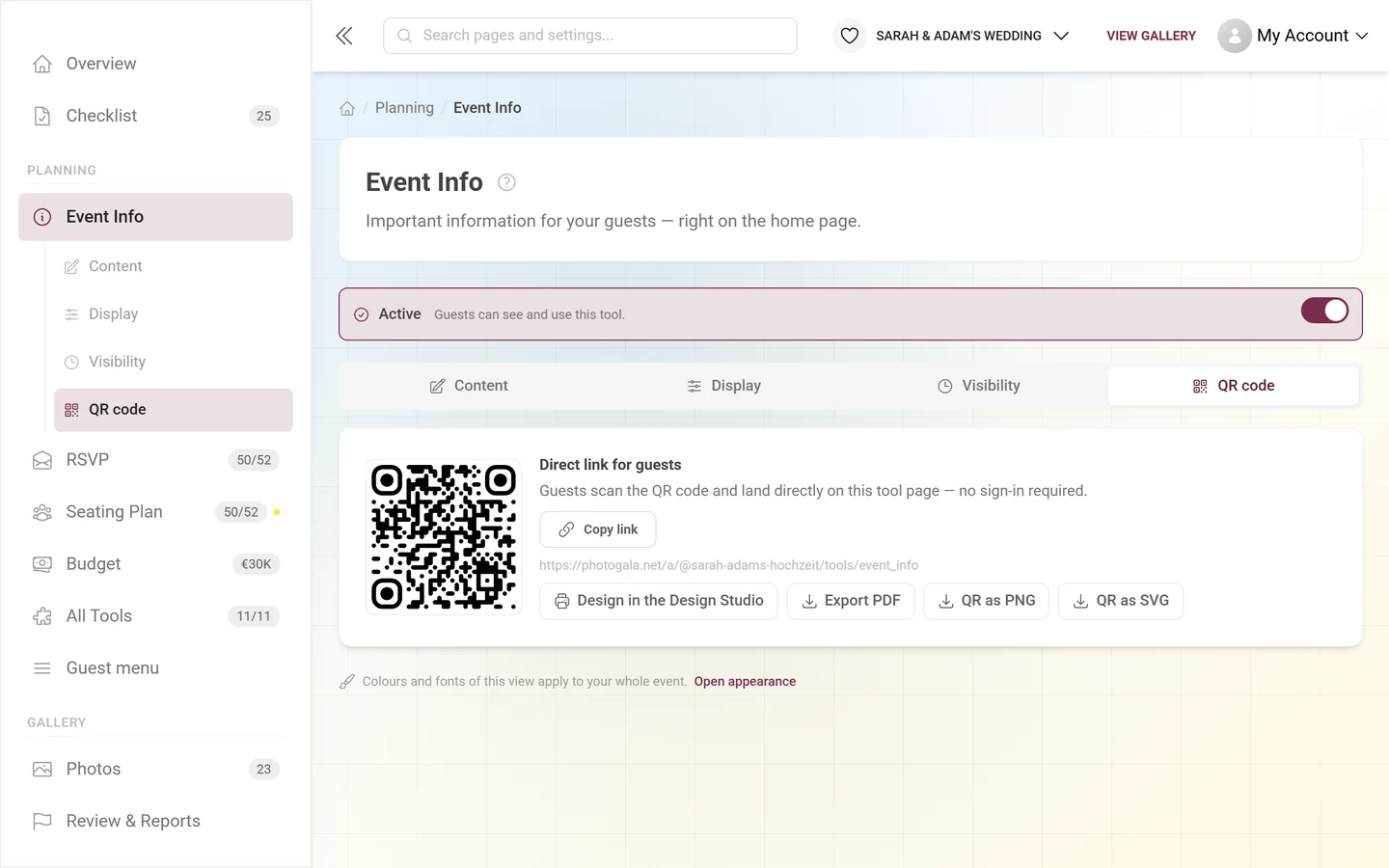This screenshot has height=868, width=1389.
Task: Click the Budget €30K badge
Action: 257,564
